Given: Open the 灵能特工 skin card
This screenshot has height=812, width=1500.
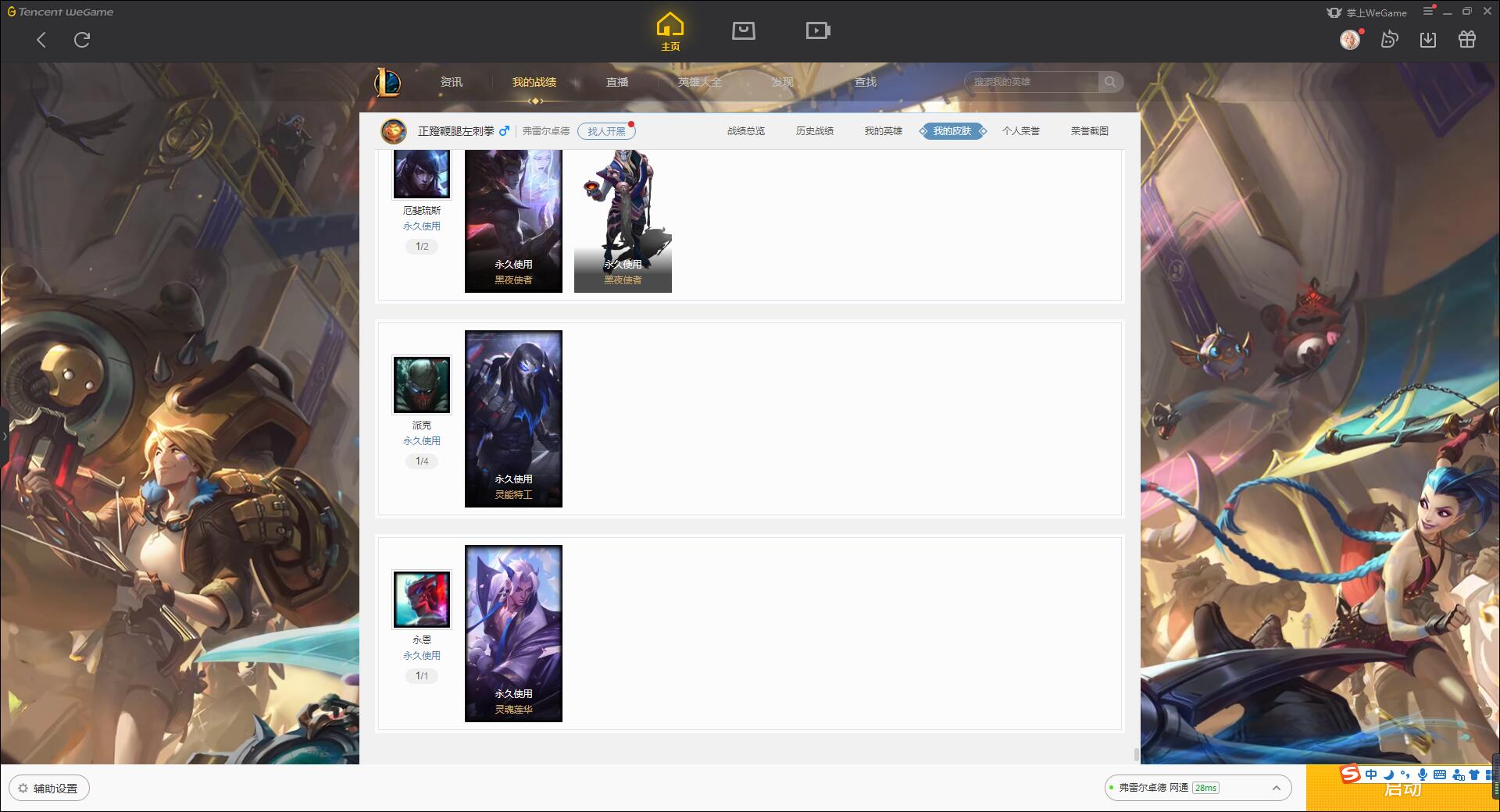Looking at the screenshot, I should point(513,418).
